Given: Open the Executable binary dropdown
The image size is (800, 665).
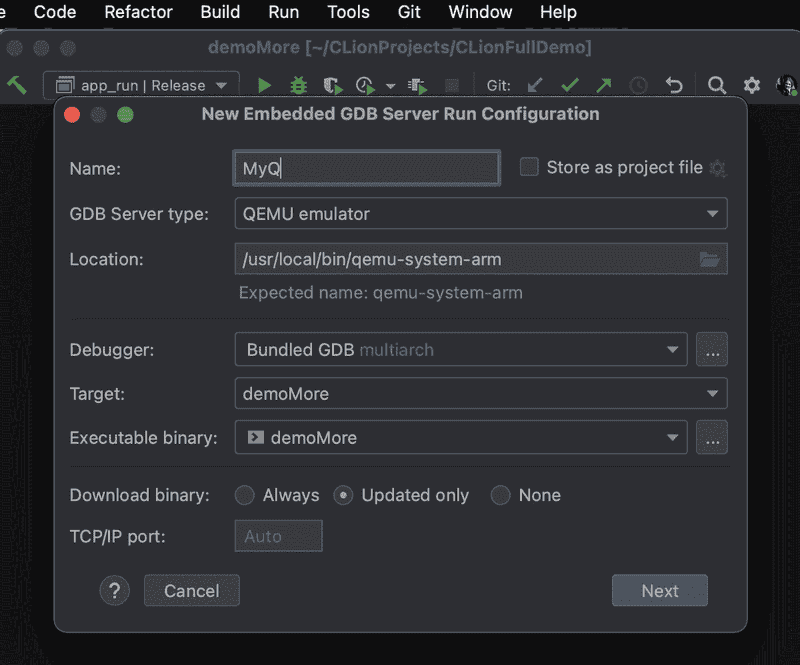Looking at the screenshot, I should [461, 437].
